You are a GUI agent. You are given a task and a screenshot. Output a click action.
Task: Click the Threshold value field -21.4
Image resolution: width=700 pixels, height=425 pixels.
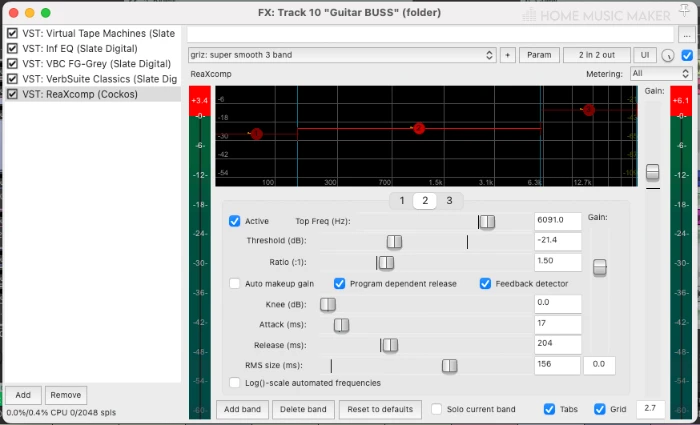[x=558, y=242]
